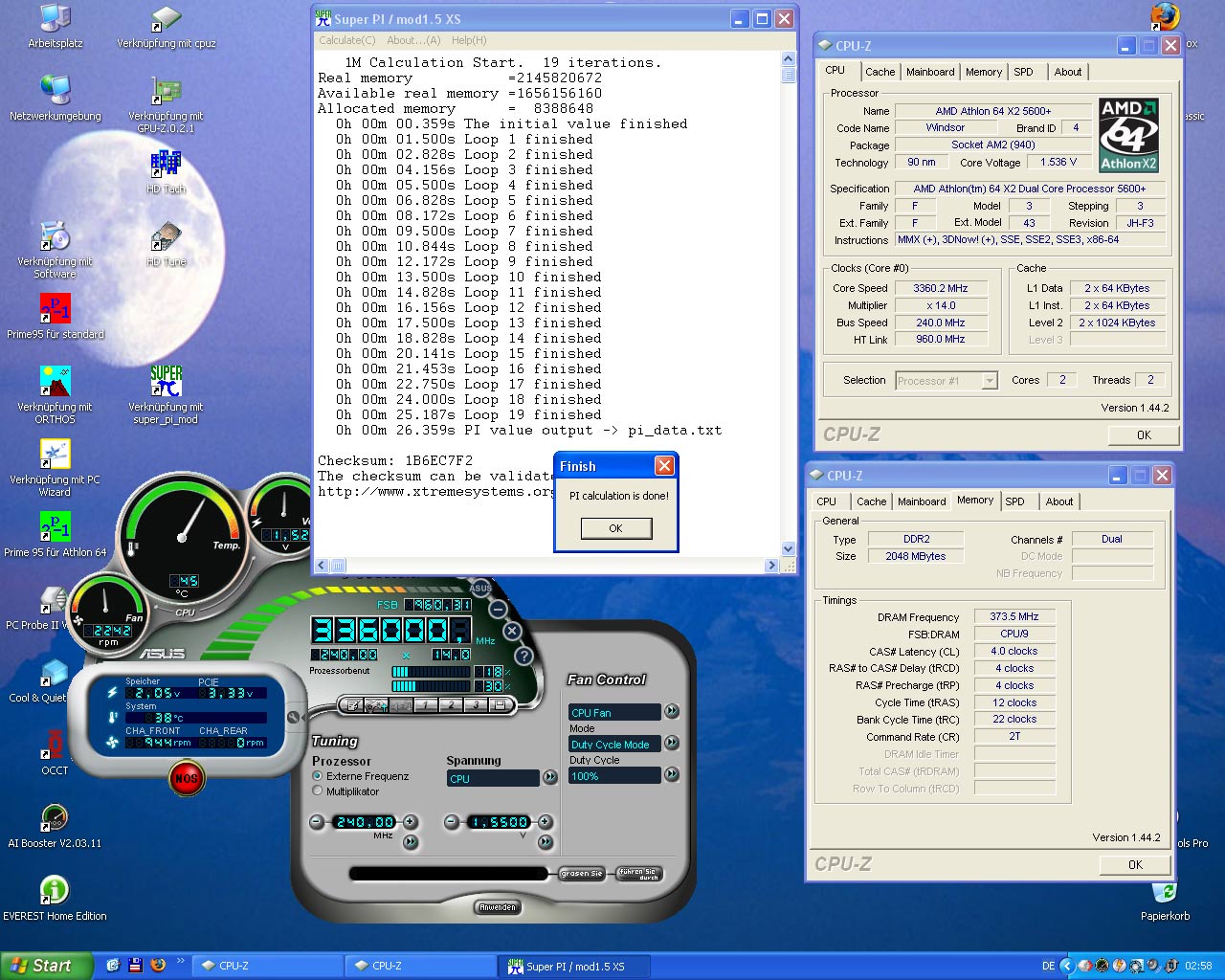Click OK in the bottom CPU-Z memory window

pos(1135,864)
